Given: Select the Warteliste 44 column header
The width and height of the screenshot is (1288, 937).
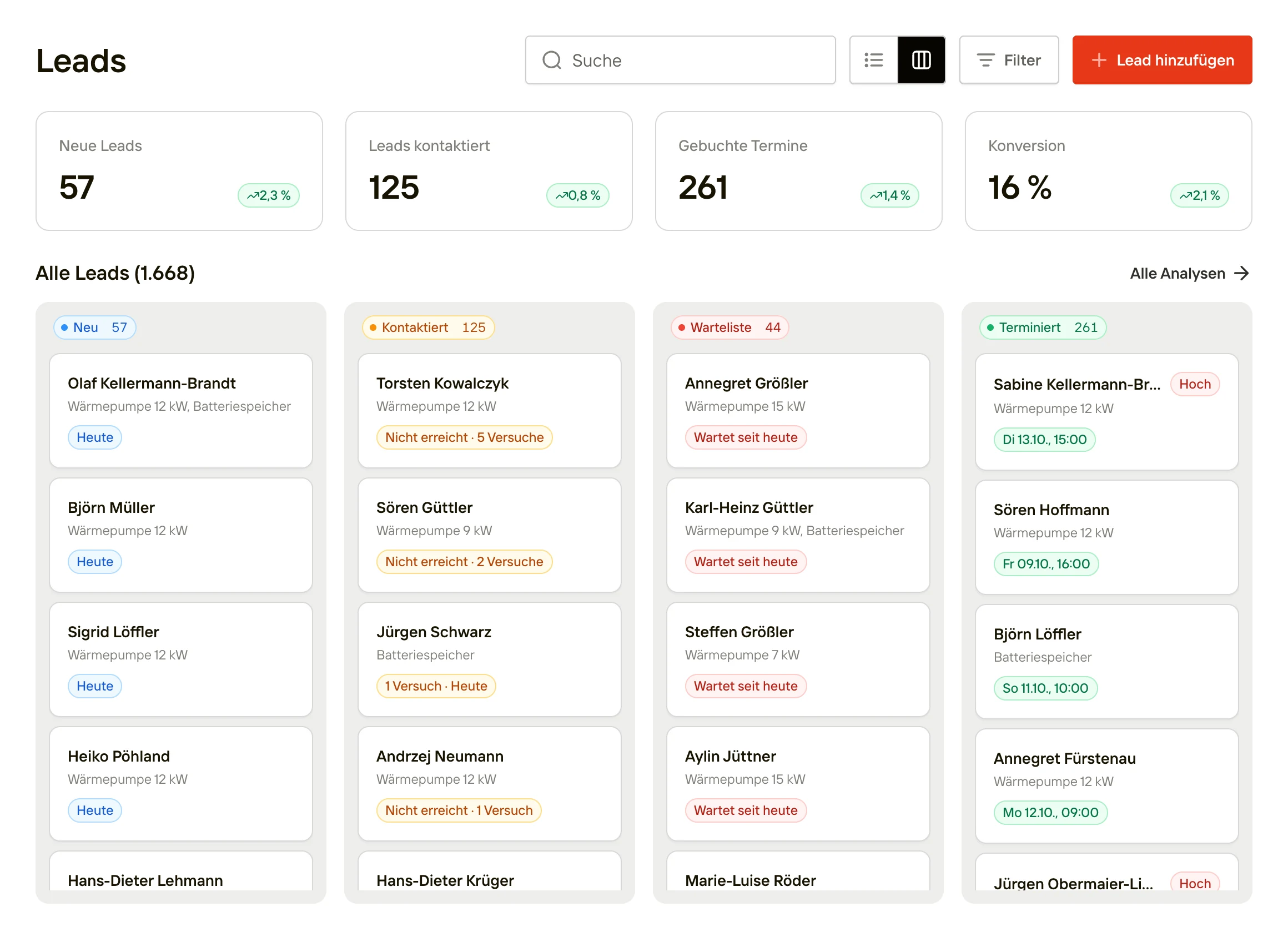Looking at the screenshot, I should [x=729, y=328].
